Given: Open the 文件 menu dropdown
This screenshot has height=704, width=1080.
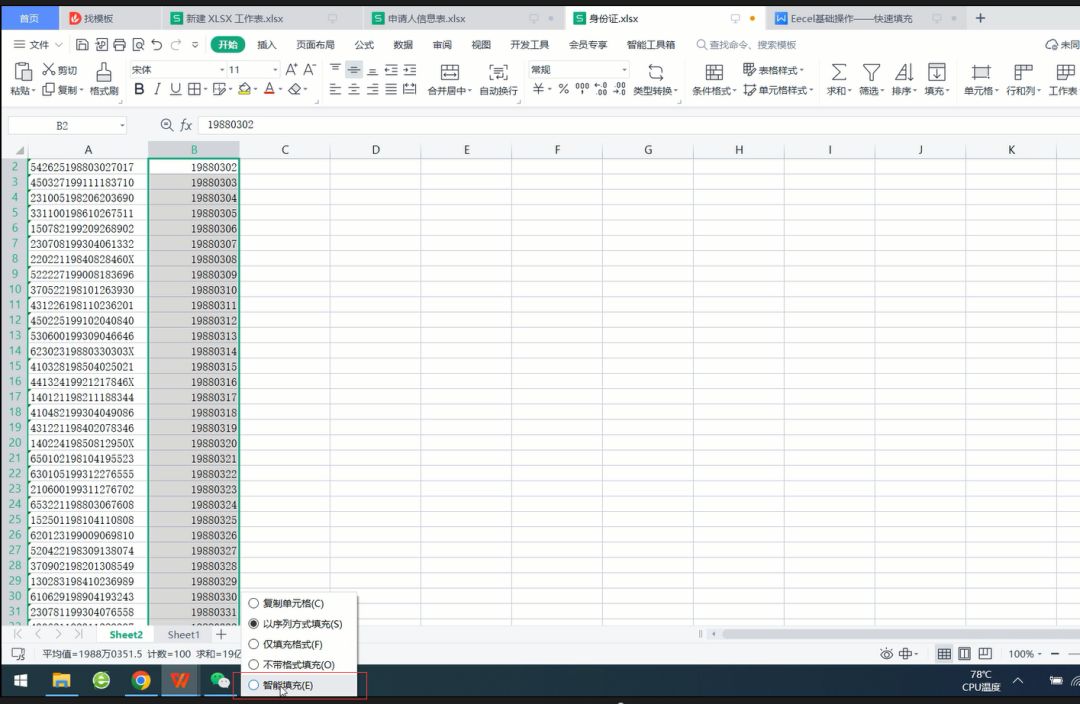Looking at the screenshot, I should [x=39, y=45].
